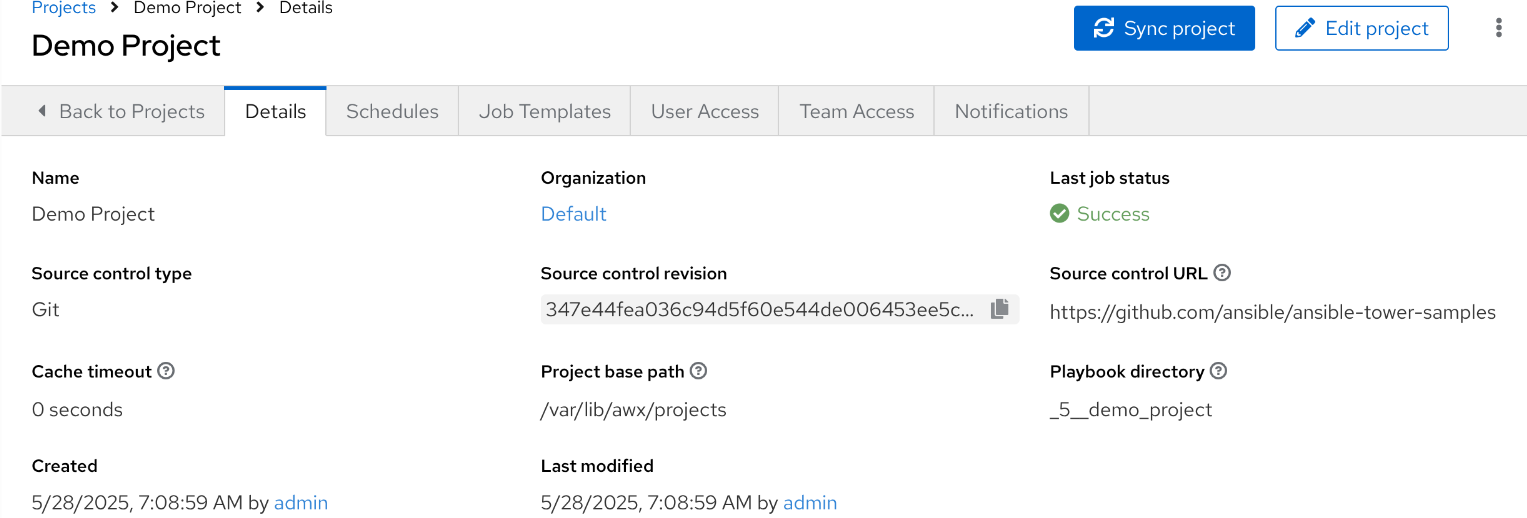This screenshot has width=1527, height=518.
Task: Switch to the Schedules tab
Action: [x=392, y=111]
